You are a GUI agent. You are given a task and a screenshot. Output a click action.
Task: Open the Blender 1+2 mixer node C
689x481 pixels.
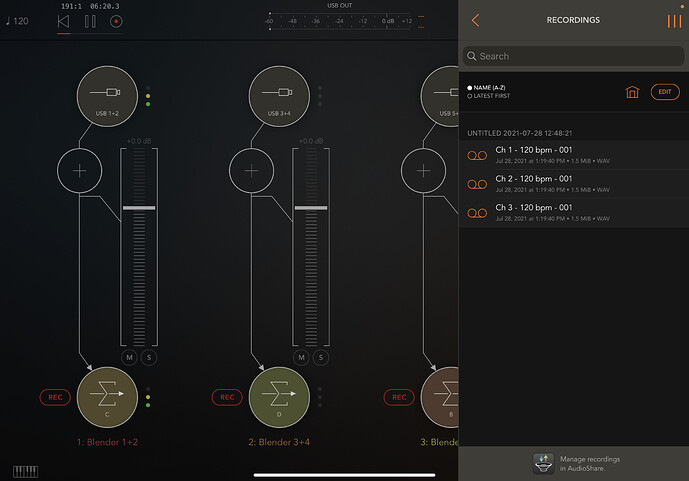click(x=107, y=396)
